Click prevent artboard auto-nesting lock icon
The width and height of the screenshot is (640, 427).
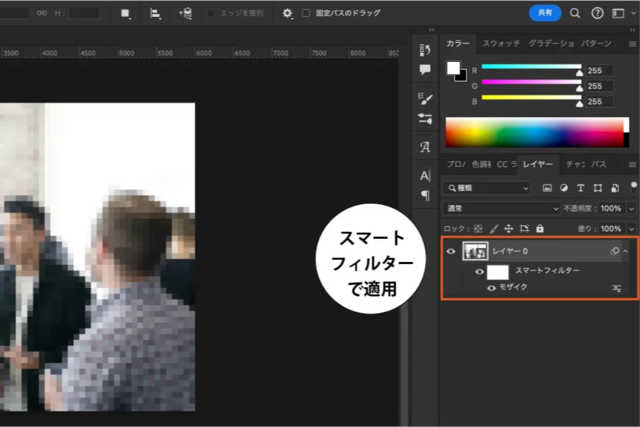(524, 229)
